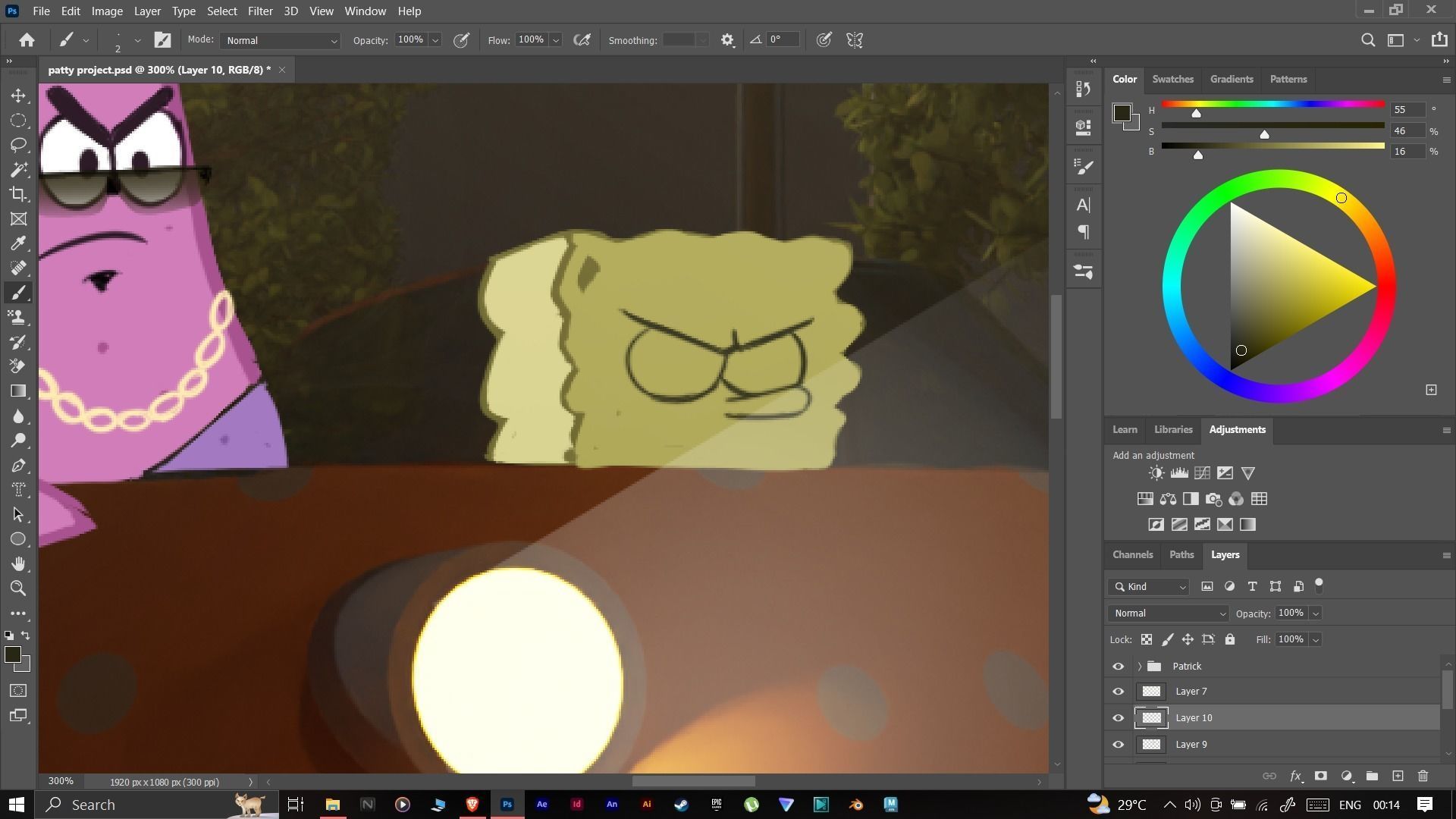
Task: Lock all layer attributes
Action: tap(1230, 640)
